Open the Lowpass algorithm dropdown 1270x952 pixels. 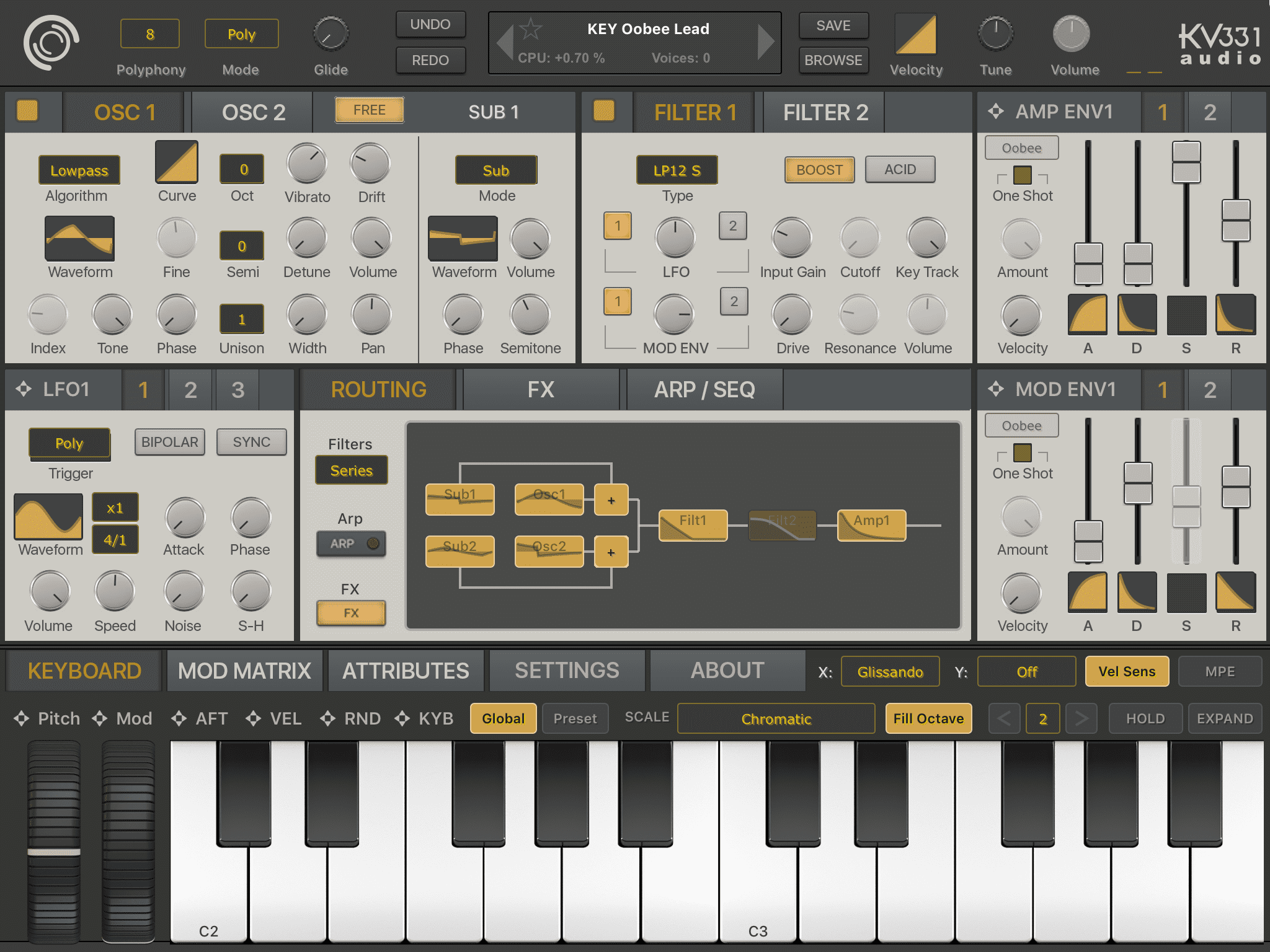[79, 170]
